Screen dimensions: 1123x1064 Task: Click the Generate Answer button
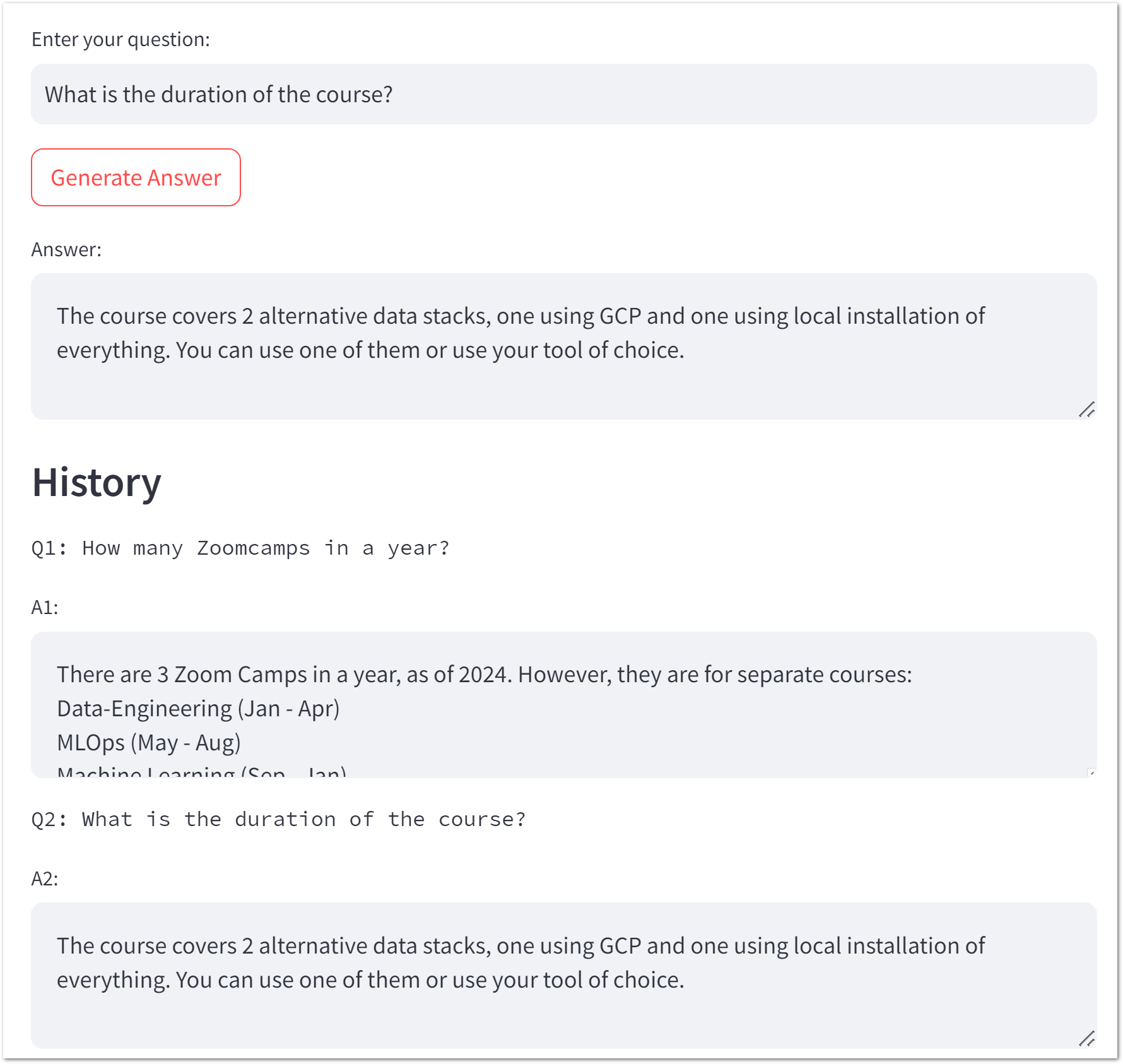(136, 177)
